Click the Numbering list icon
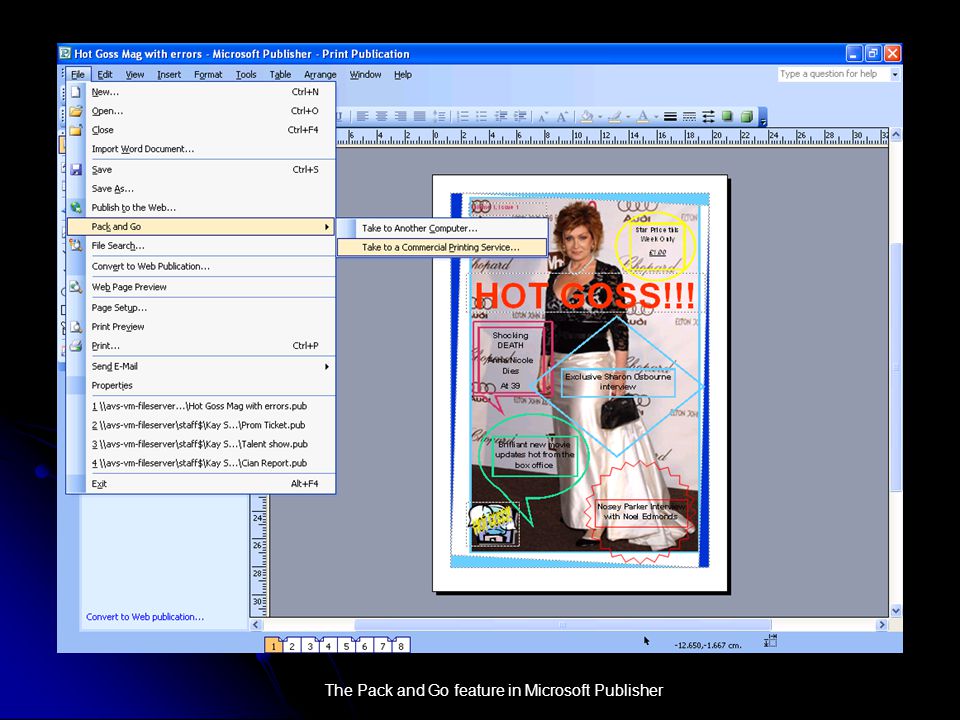 pos(463,116)
